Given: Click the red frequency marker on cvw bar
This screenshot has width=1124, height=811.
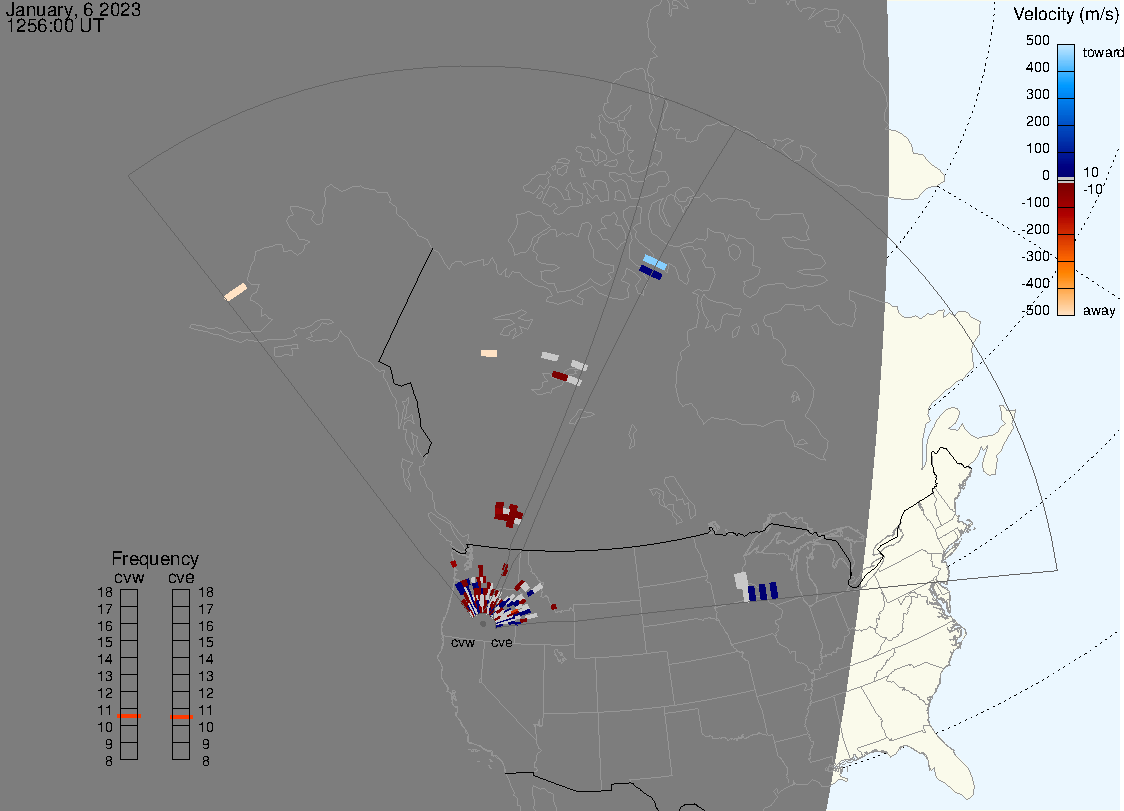Looking at the screenshot, I should (129, 716).
